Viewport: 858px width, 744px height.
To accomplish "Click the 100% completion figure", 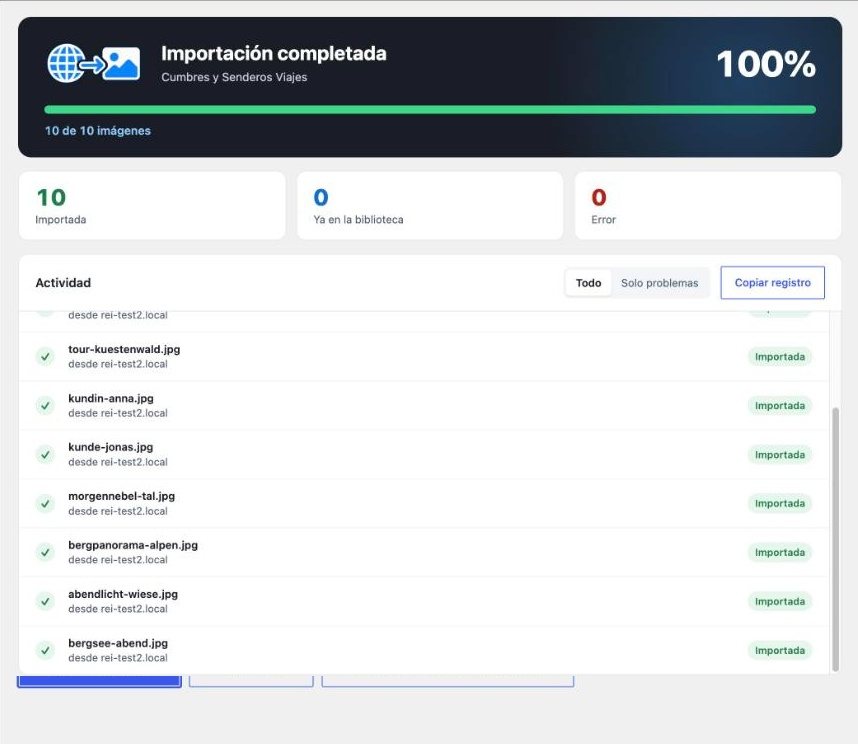I will 766,64.
